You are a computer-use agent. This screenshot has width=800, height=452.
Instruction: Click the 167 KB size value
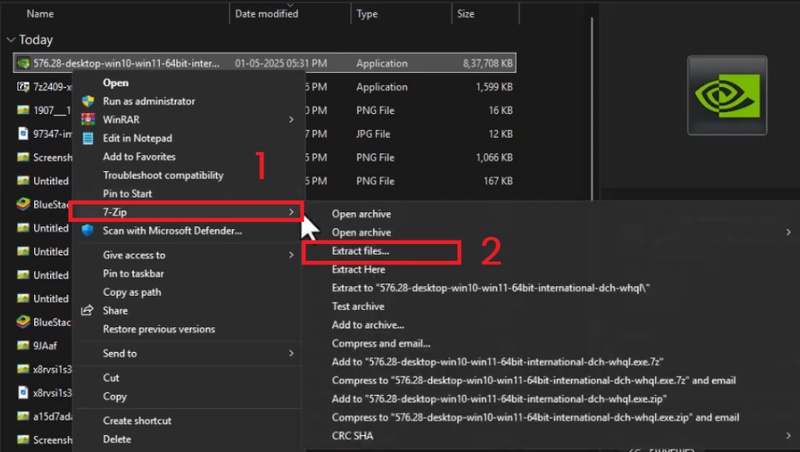tap(498, 181)
